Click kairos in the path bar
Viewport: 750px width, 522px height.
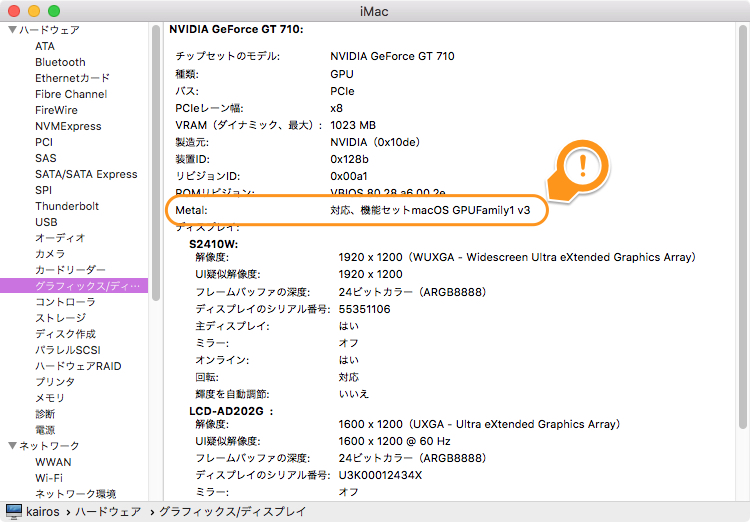[43, 511]
